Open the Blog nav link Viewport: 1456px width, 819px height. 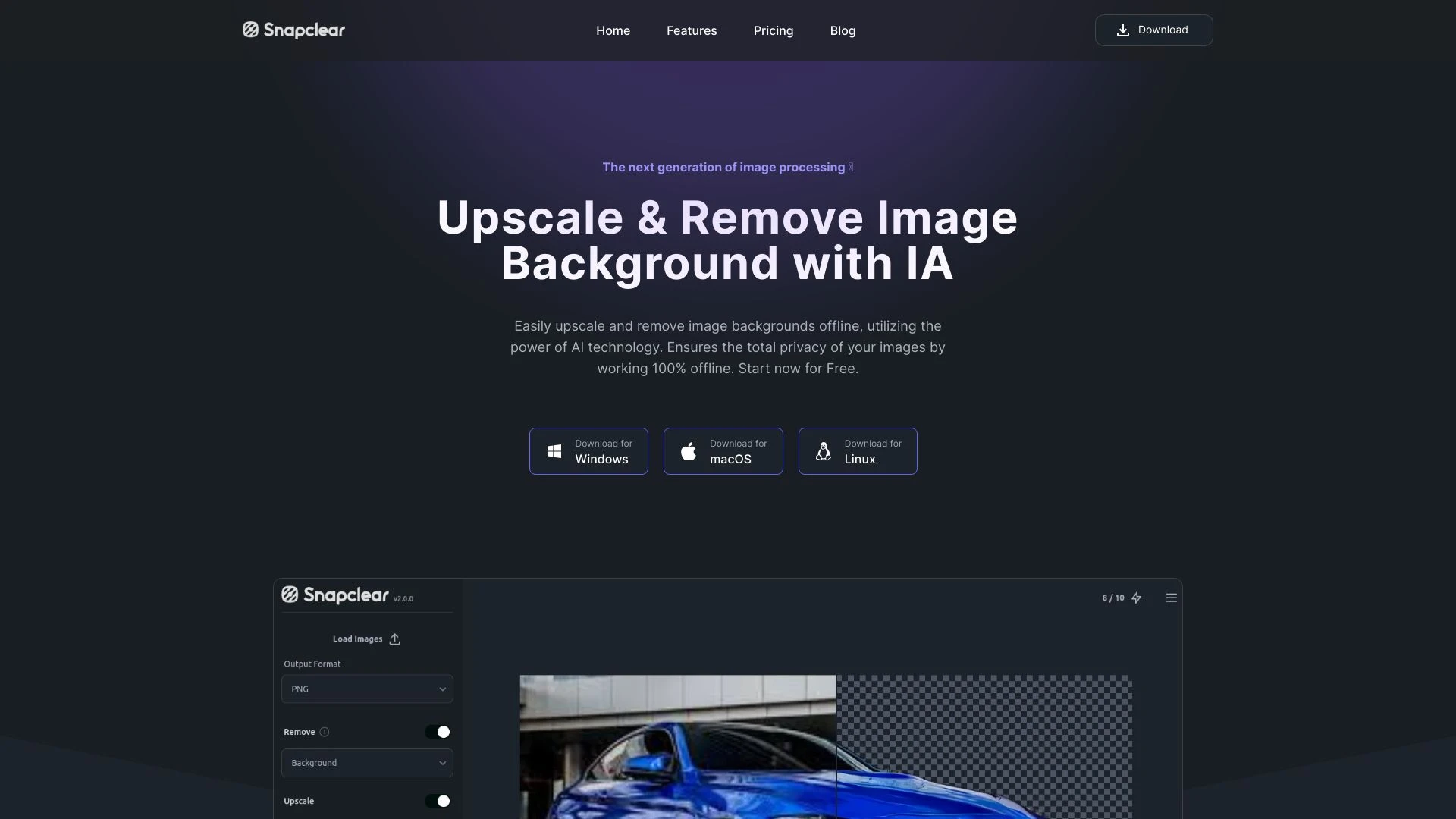[x=843, y=31]
